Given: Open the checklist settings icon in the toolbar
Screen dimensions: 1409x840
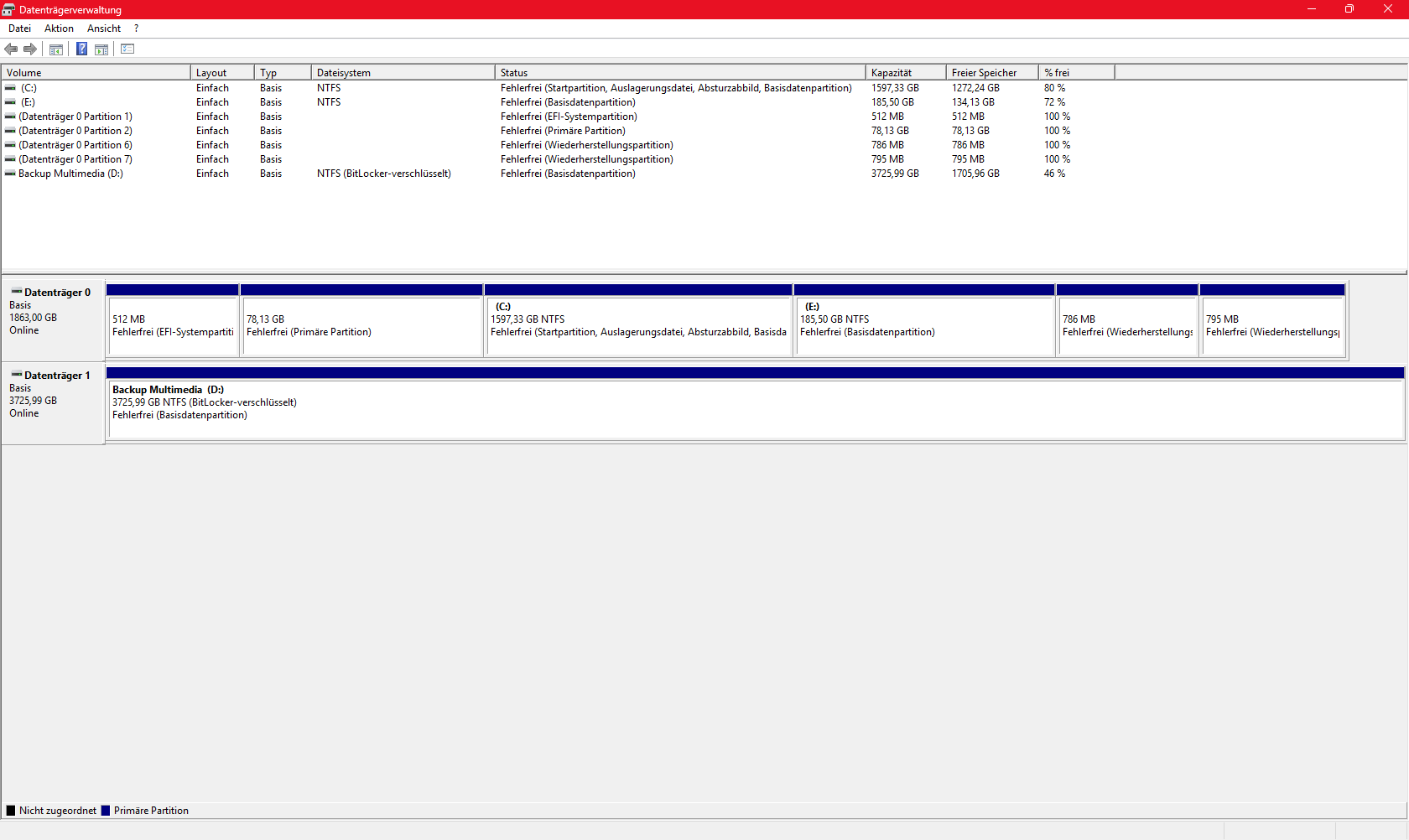Looking at the screenshot, I should point(127,49).
